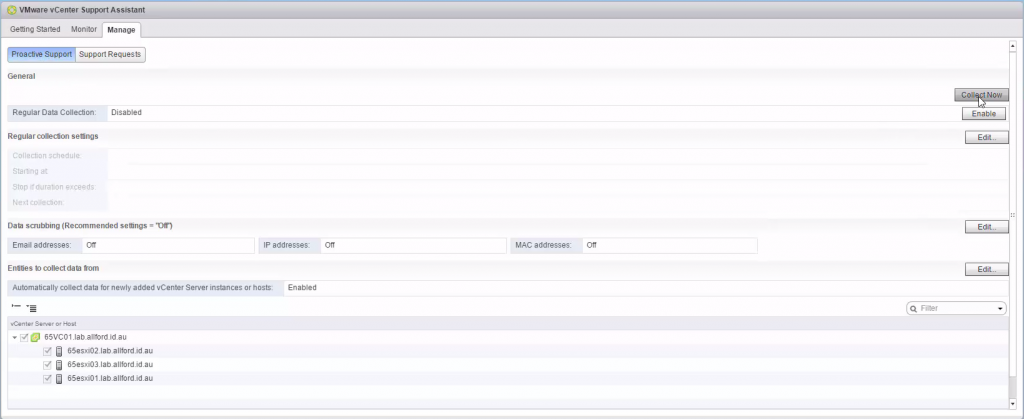Select the 65esxi01.lab.allford.id.au host row
Screen dimensions: 1024x419
click(x=507, y=379)
